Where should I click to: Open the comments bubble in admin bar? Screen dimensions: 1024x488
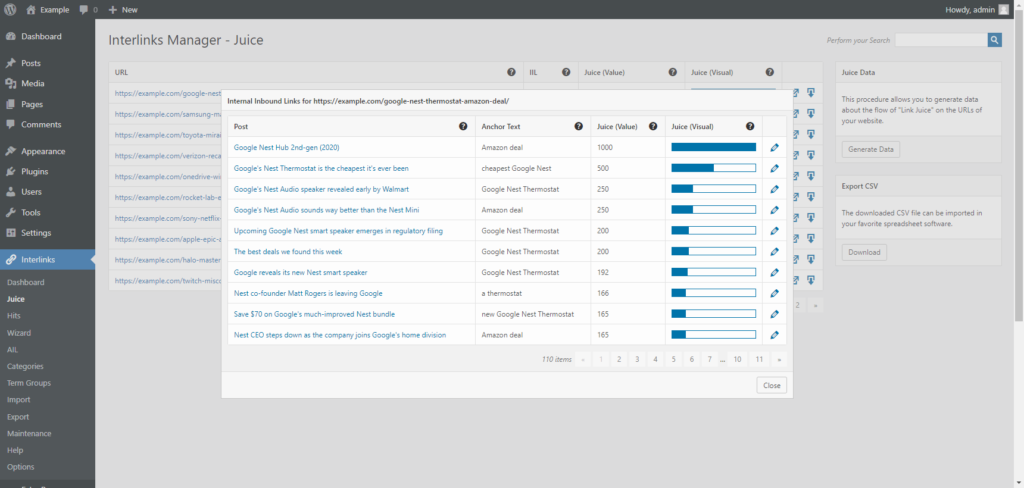(x=88, y=10)
